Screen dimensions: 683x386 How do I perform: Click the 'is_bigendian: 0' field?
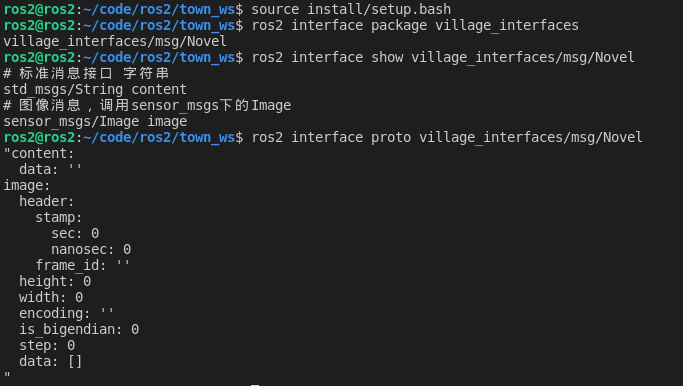click(79, 329)
